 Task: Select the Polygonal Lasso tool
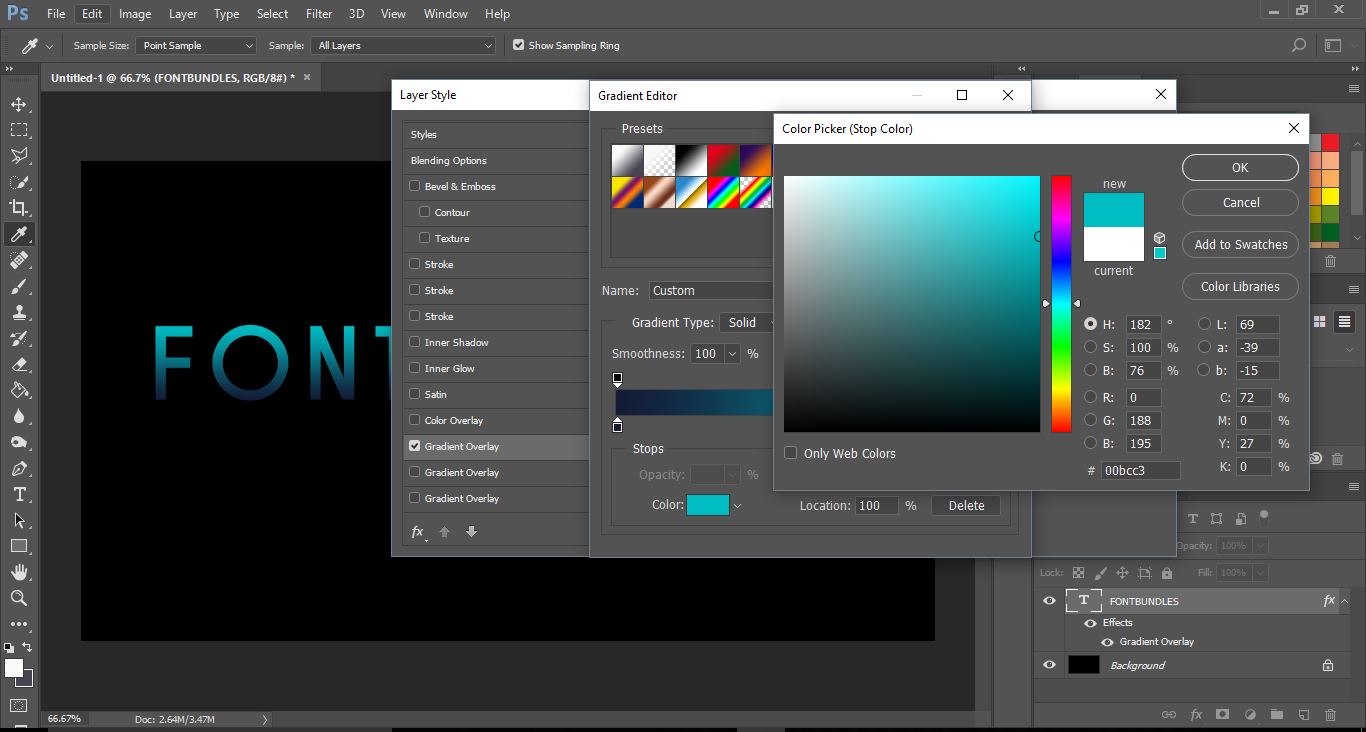pos(19,156)
